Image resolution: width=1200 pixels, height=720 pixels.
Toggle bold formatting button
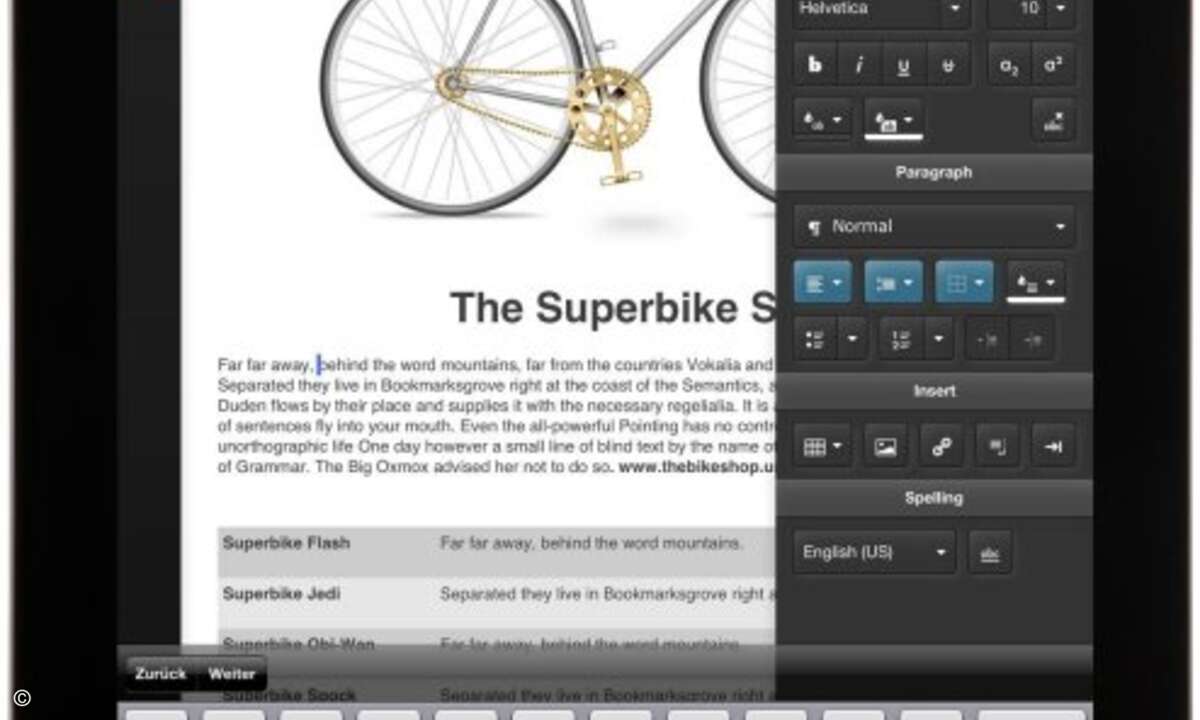pyautogui.click(x=816, y=65)
